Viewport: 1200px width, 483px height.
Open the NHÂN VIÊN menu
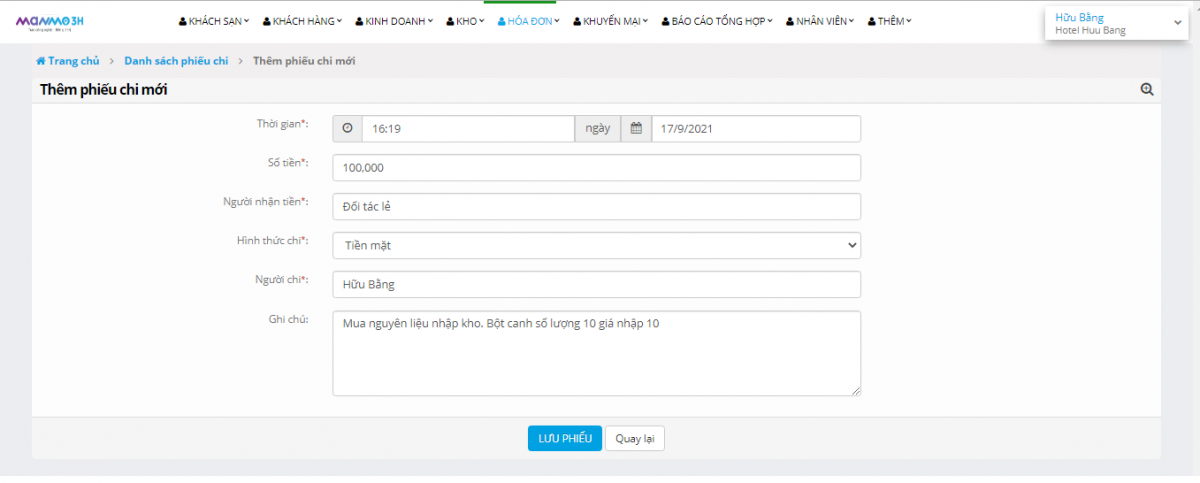pyautogui.click(x=820, y=21)
